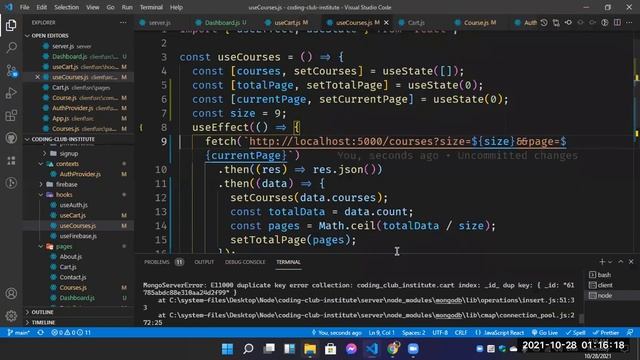
Task: Click the sync changes icon in status bar
Action: pos(40,333)
